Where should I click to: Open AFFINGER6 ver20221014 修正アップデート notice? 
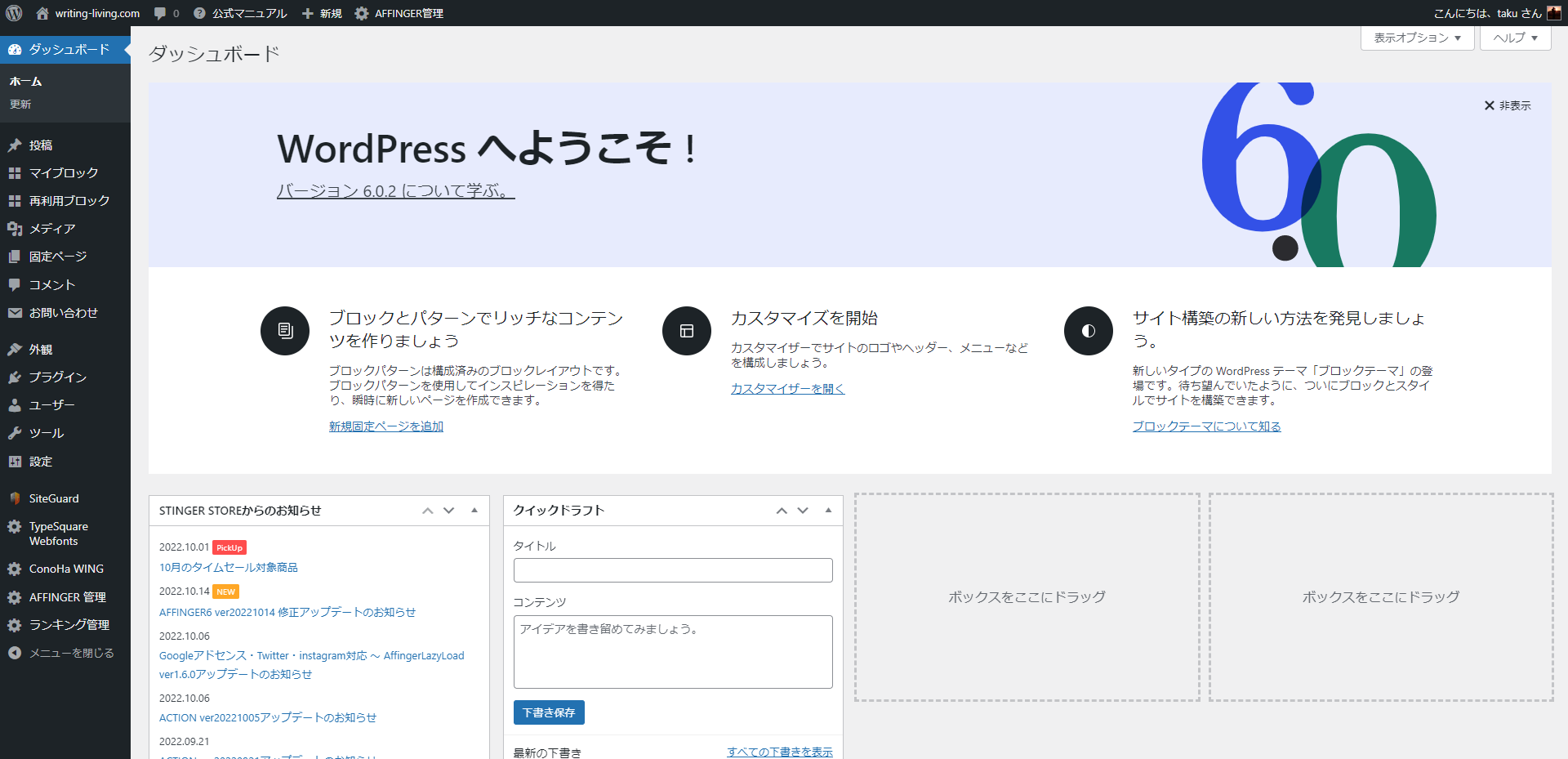pos(287,612)
